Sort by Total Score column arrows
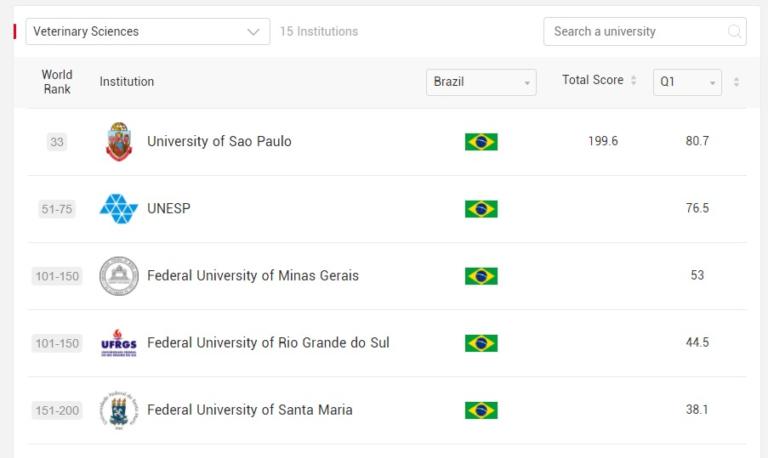Screen dimensions: 768x458 click(x=633, y=81)
